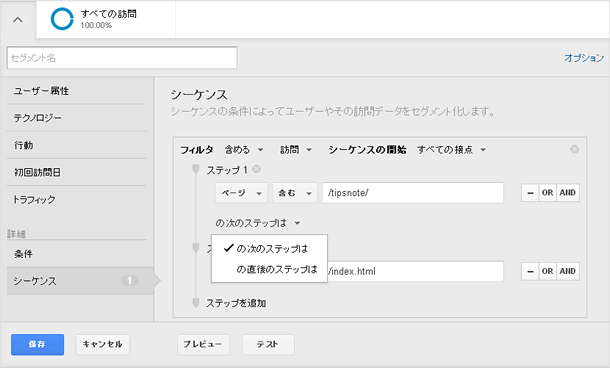The image size is (610, 368).
Task: Click the step marker icon beside ステップ 1
Action: click(196, 169)
